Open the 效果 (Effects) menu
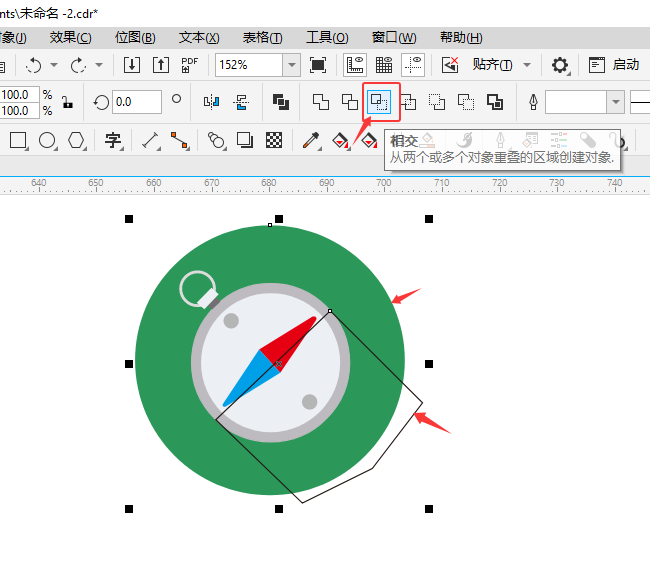Screen dimensions: 650x570 coord(70,37)
